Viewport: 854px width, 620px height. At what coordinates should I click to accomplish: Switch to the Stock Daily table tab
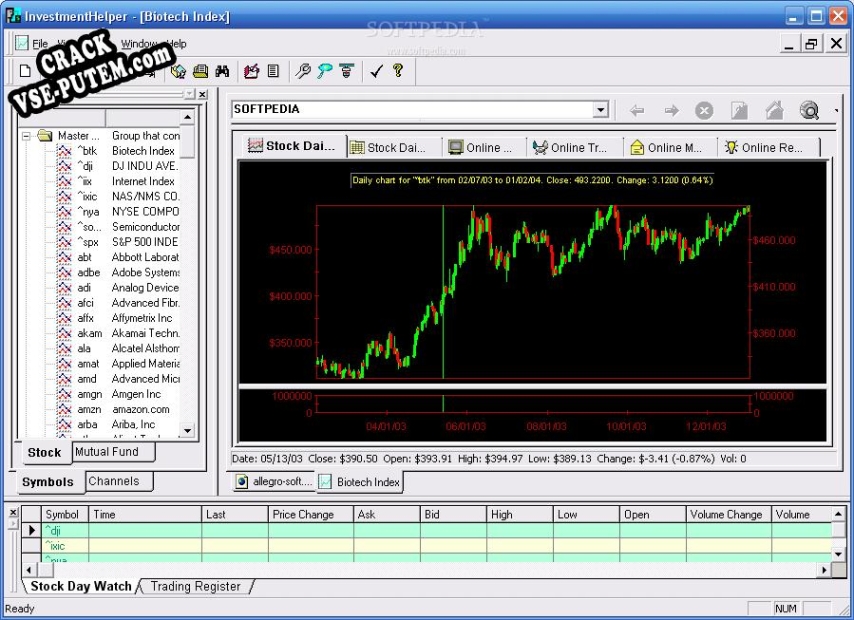coord(395,148)
